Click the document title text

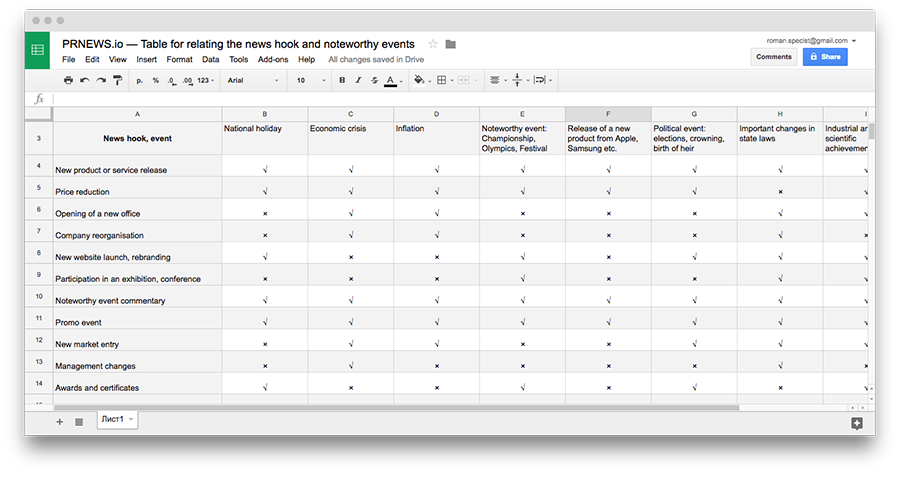[238, 44]
